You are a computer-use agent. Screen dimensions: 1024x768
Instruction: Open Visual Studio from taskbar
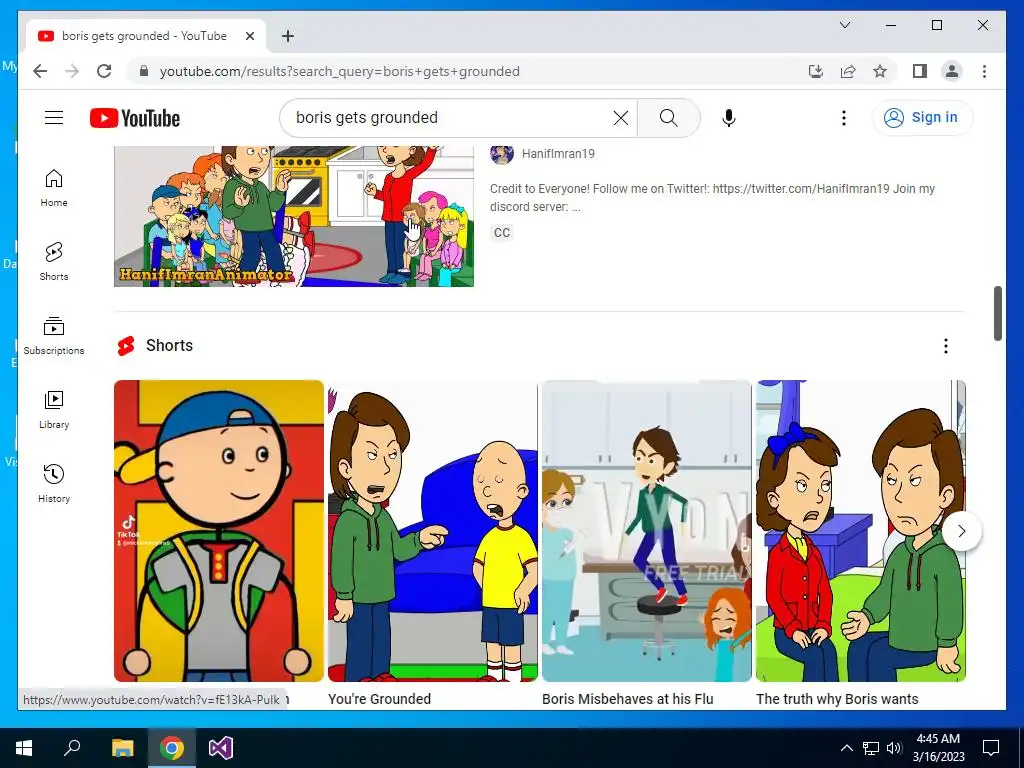[221, 748]
